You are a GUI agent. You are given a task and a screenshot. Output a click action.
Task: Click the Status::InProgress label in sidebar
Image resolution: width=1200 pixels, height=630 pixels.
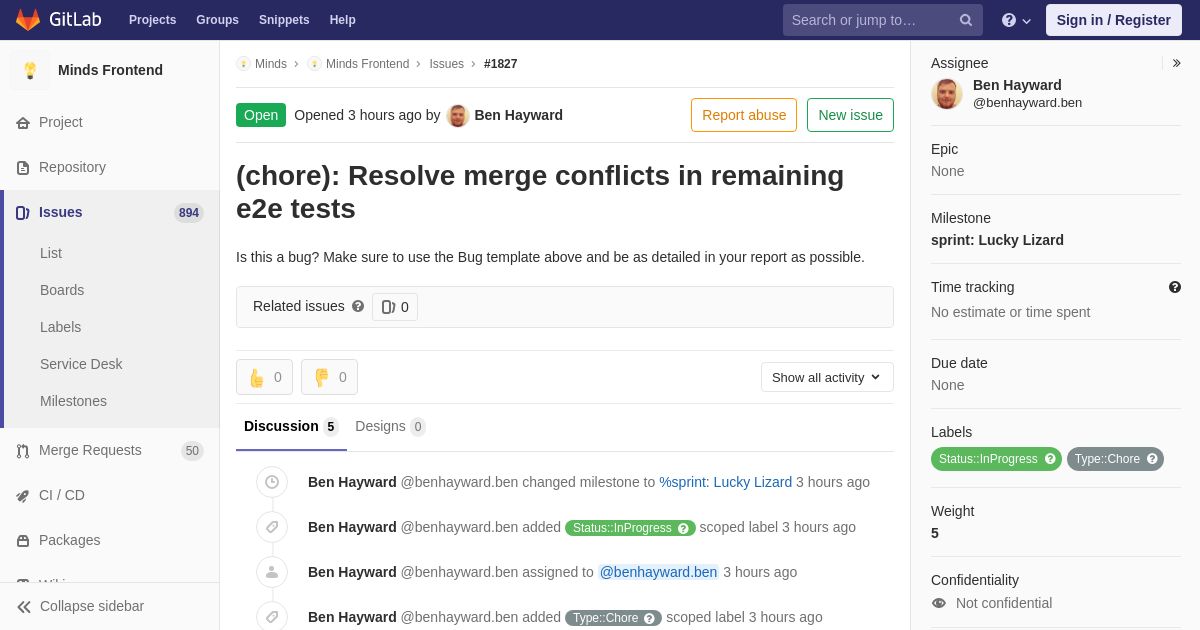pos(988,459)
